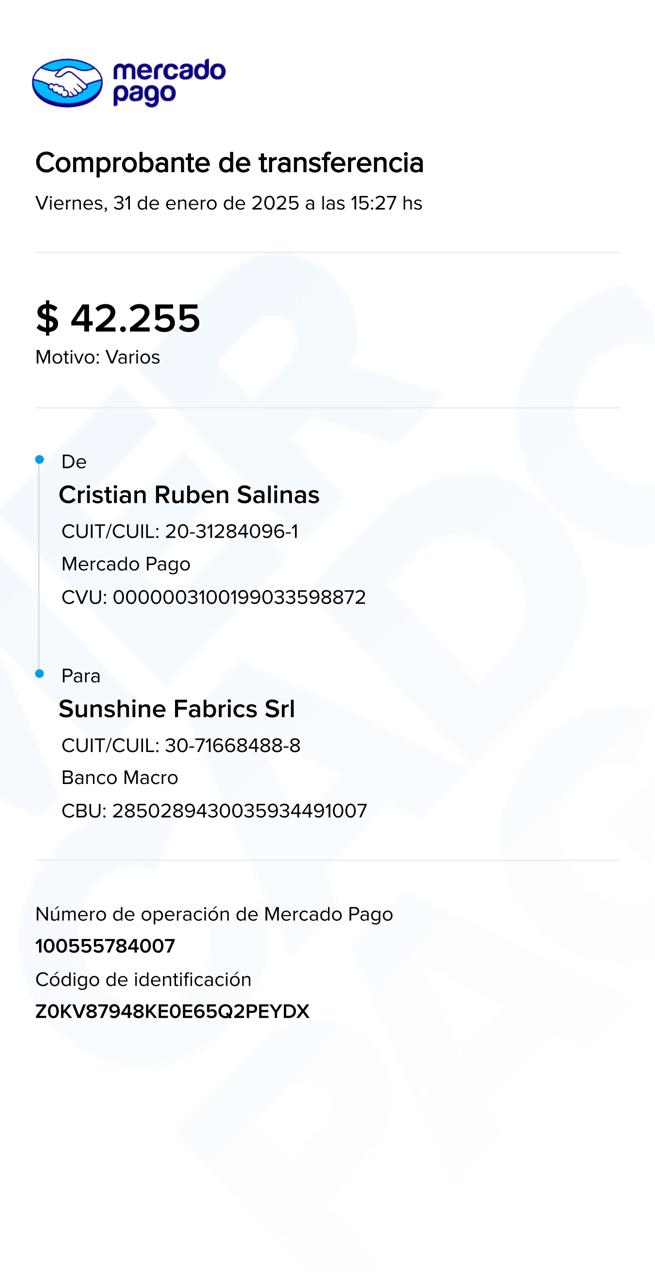Click the sender CUIT/CUIL 20-31284096-1

point(180,532)
